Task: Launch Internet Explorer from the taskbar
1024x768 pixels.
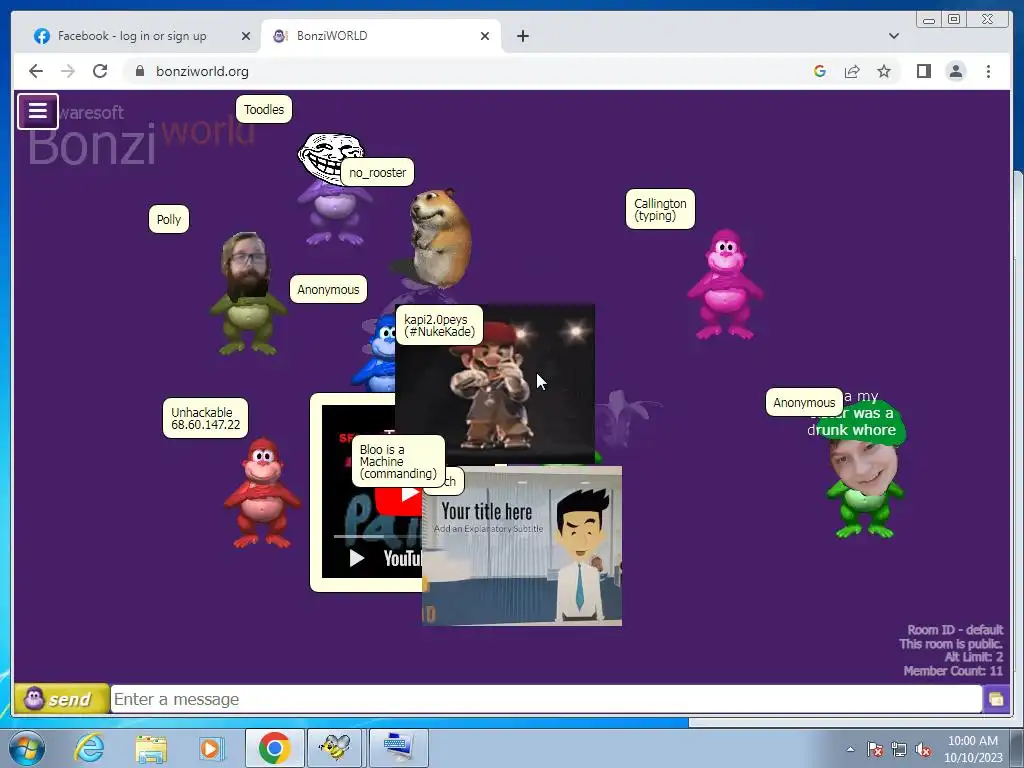Action: pos(89,748)
